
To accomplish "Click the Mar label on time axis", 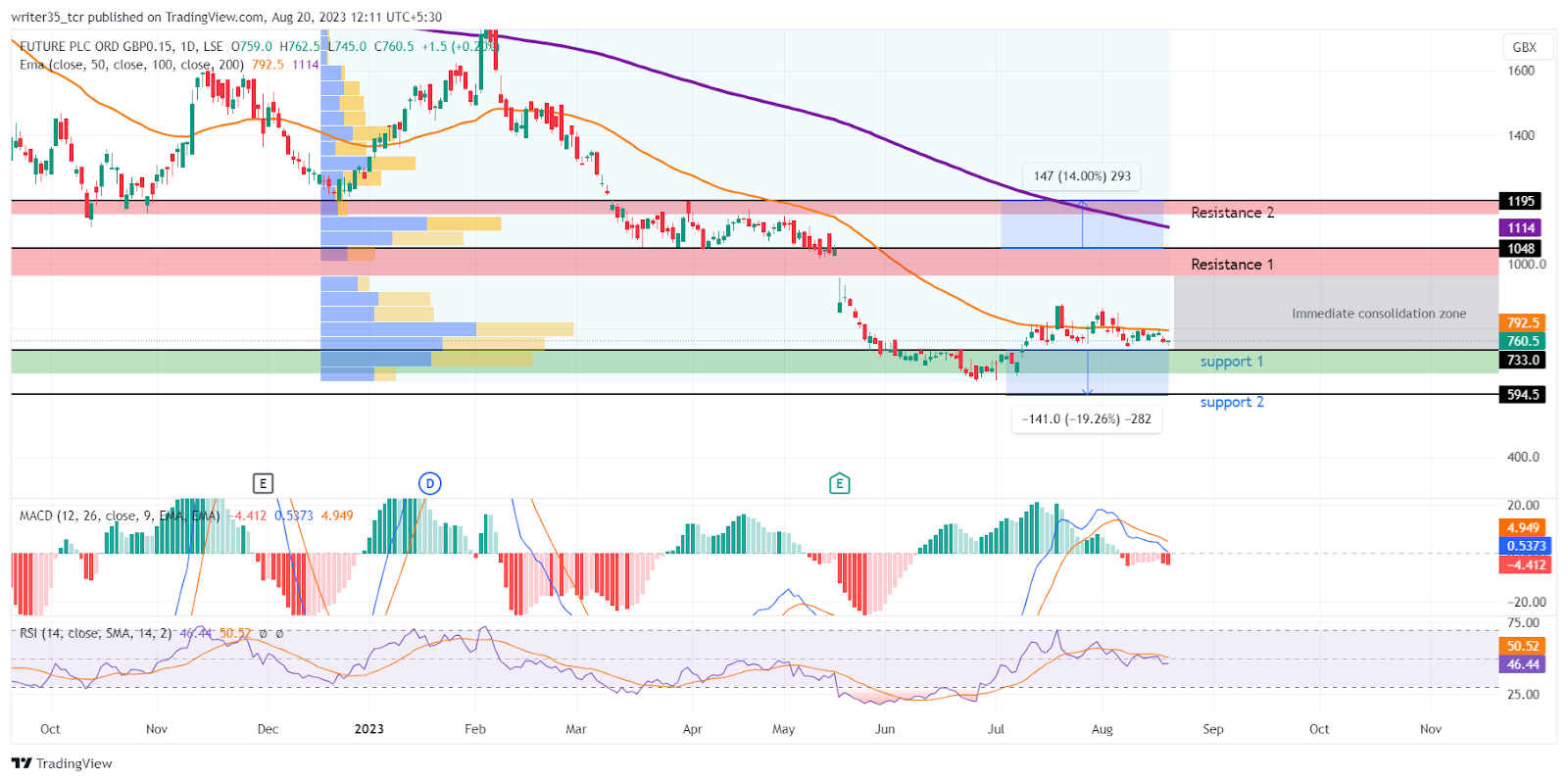I will 576,729.
